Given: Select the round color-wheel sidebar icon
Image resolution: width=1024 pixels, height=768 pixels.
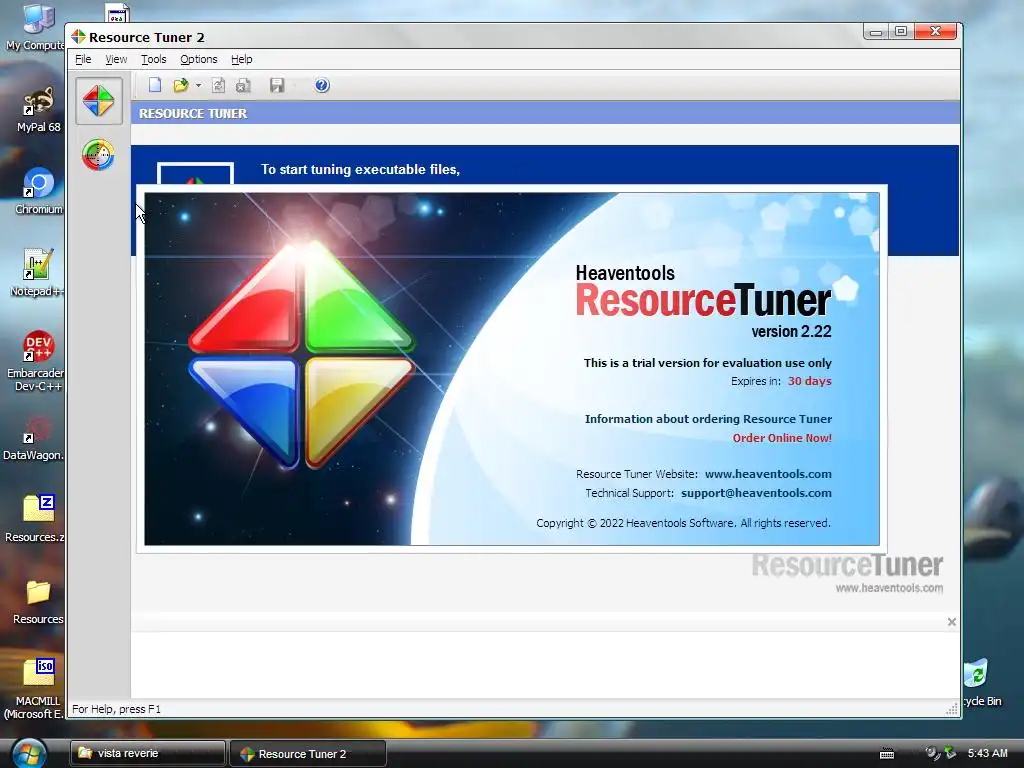Looking at the screenshot, I should click(x=99, y=155).
